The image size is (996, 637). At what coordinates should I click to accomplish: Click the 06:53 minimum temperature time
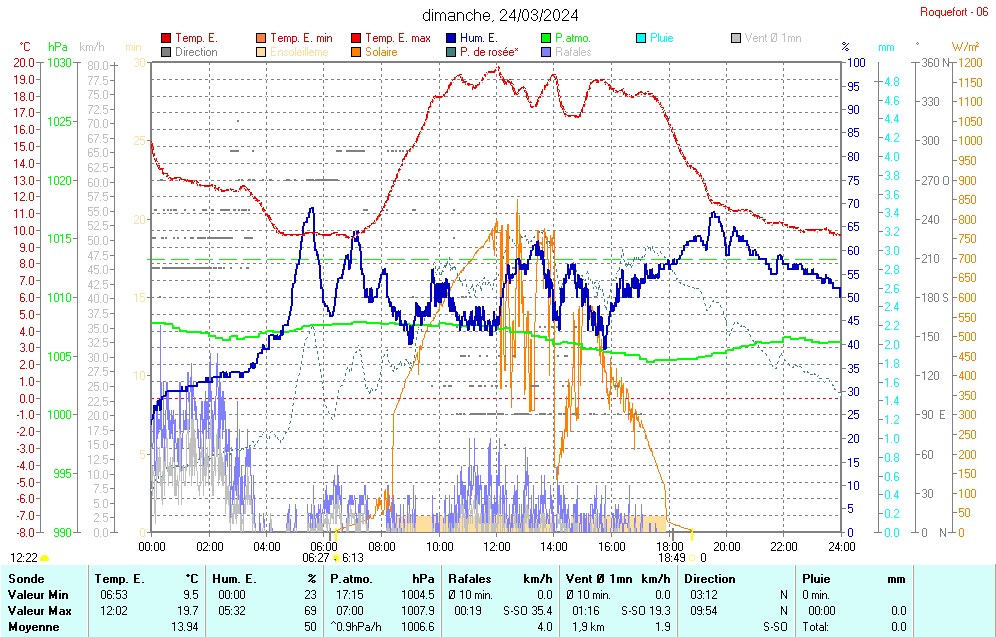(x=114, y=595)
